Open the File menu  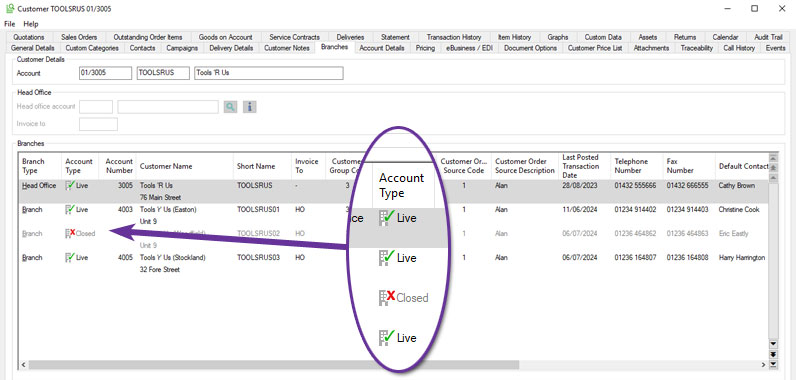[x=10, y=24]
